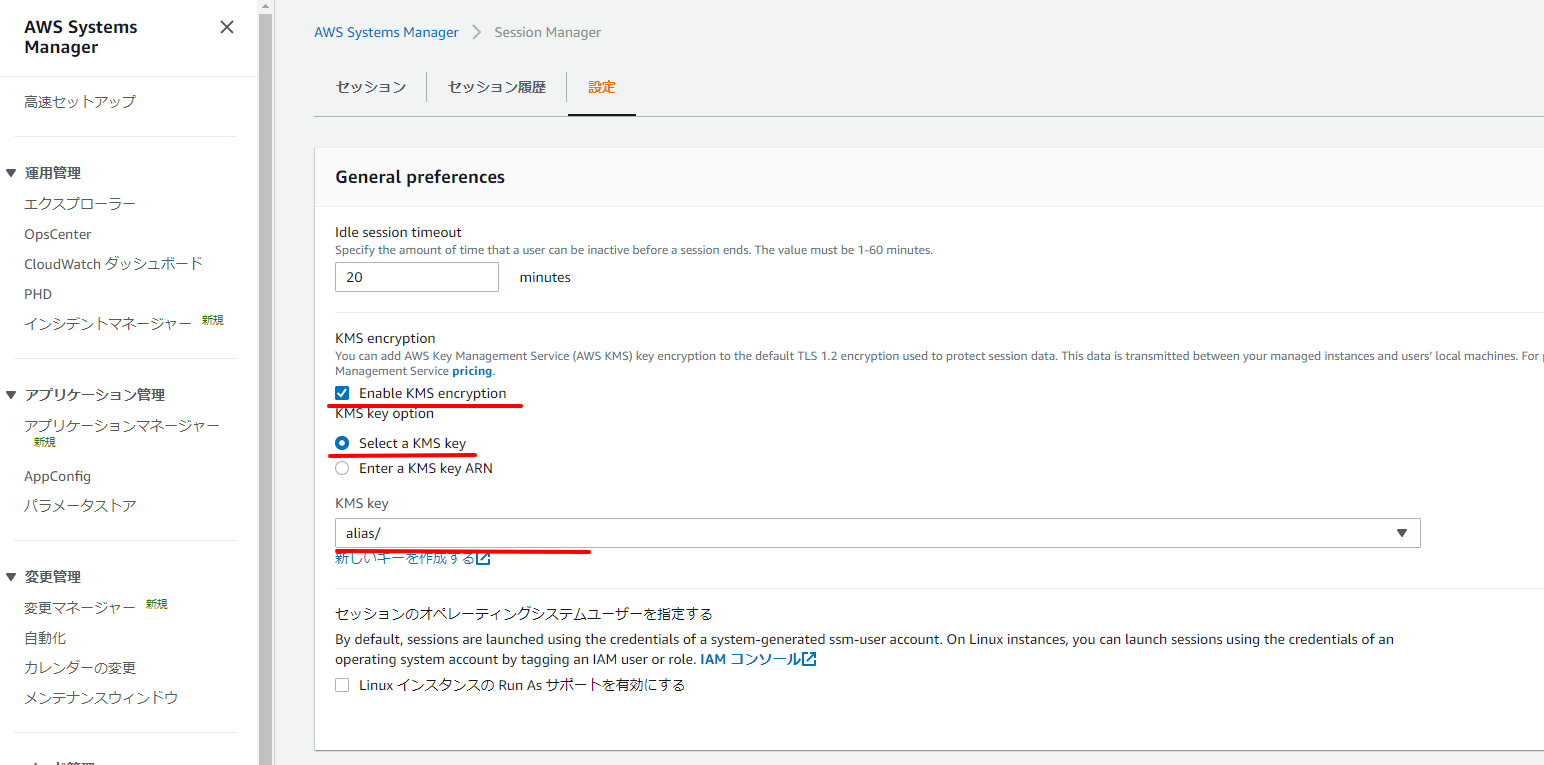Open the pricing link under KMS encryption
1544x765 pixels.
tap(472, 371)
